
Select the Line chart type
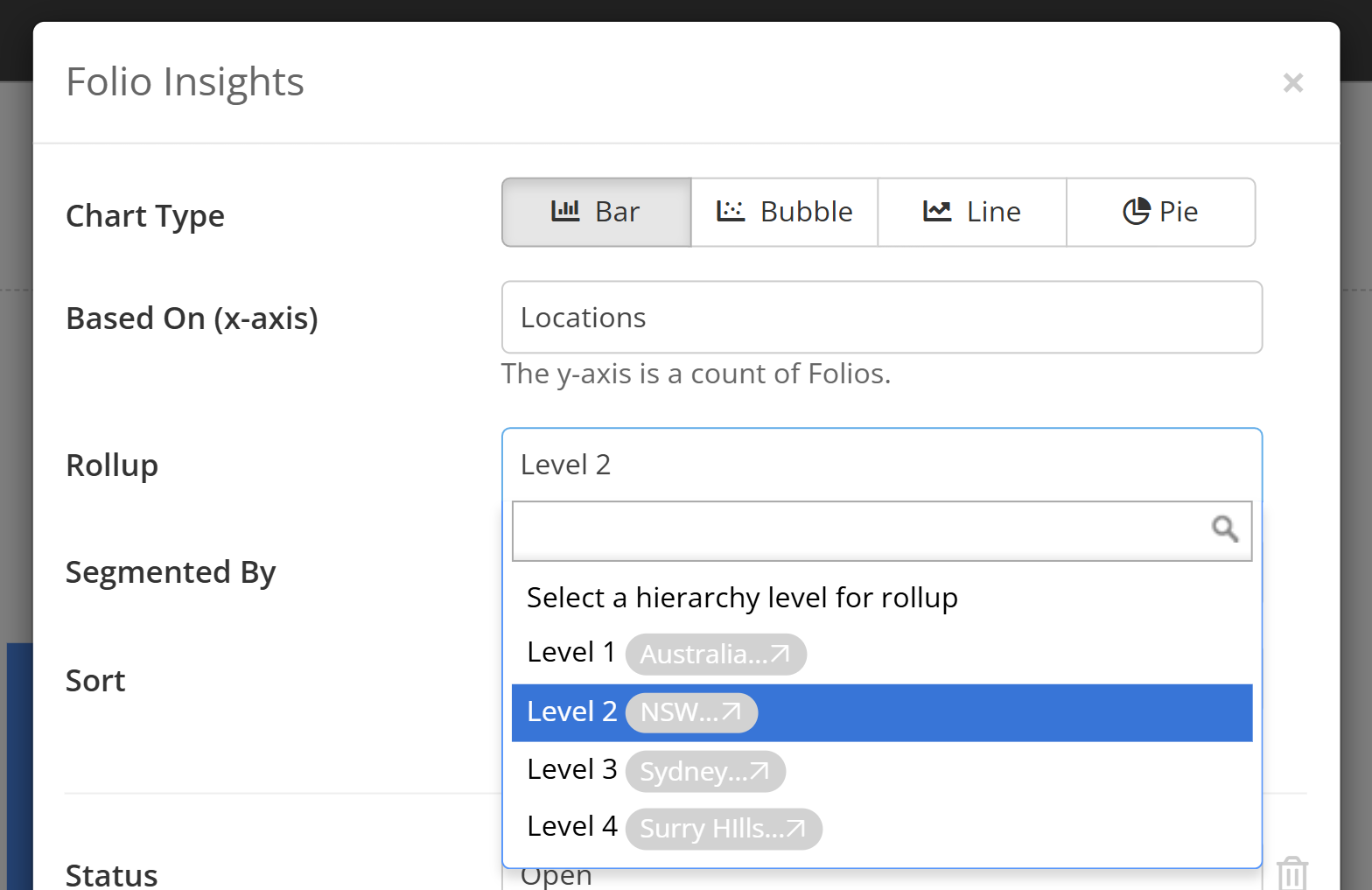pyautogui.click(x=972, y=213)
